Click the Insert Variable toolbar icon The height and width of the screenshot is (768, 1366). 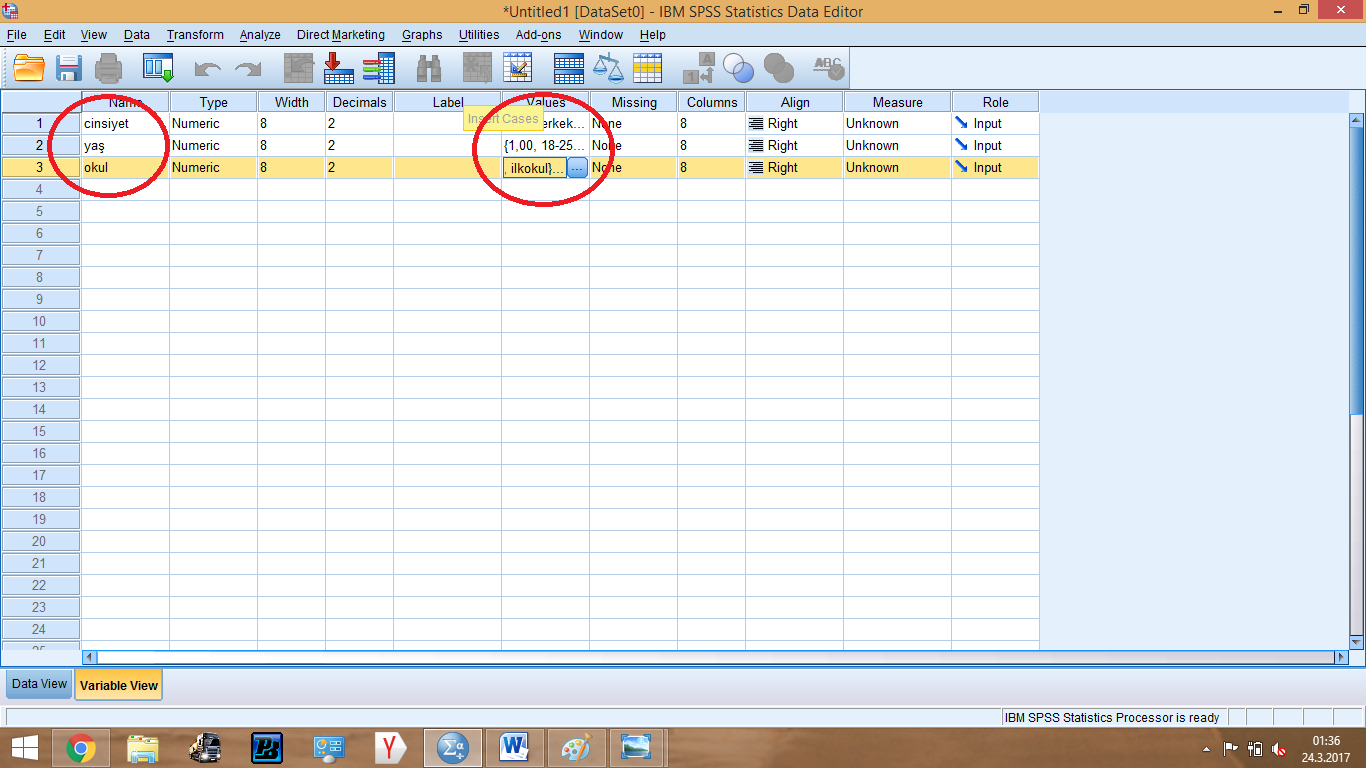[517, 68]
